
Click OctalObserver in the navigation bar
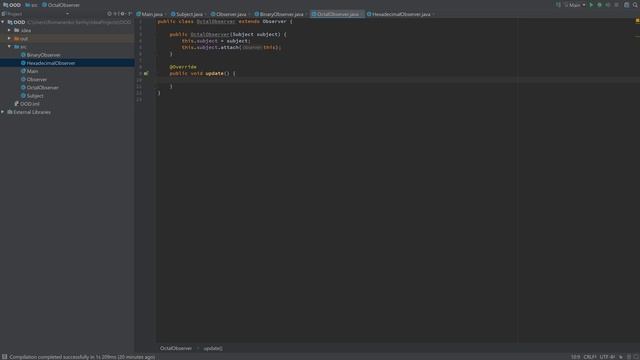[x=61, y=5]
